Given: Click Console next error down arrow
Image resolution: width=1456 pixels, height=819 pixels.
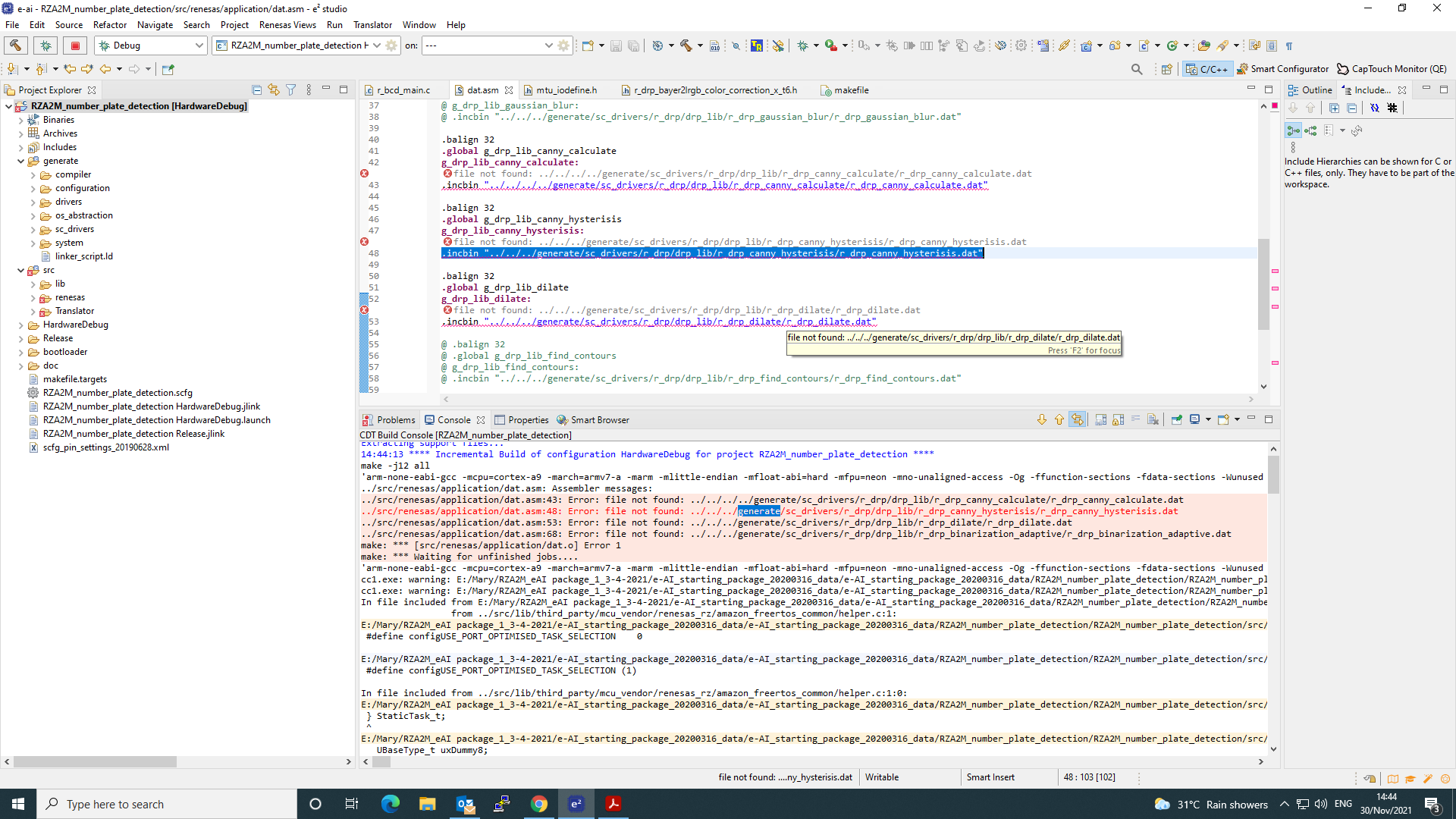Looking at the screenshot, I should [x=1041, y=420].
